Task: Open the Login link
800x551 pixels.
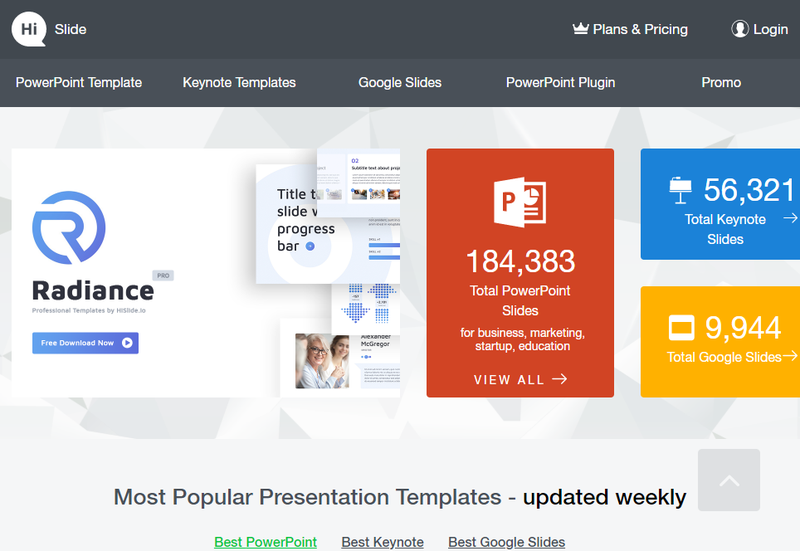Action: coord(770,30)
